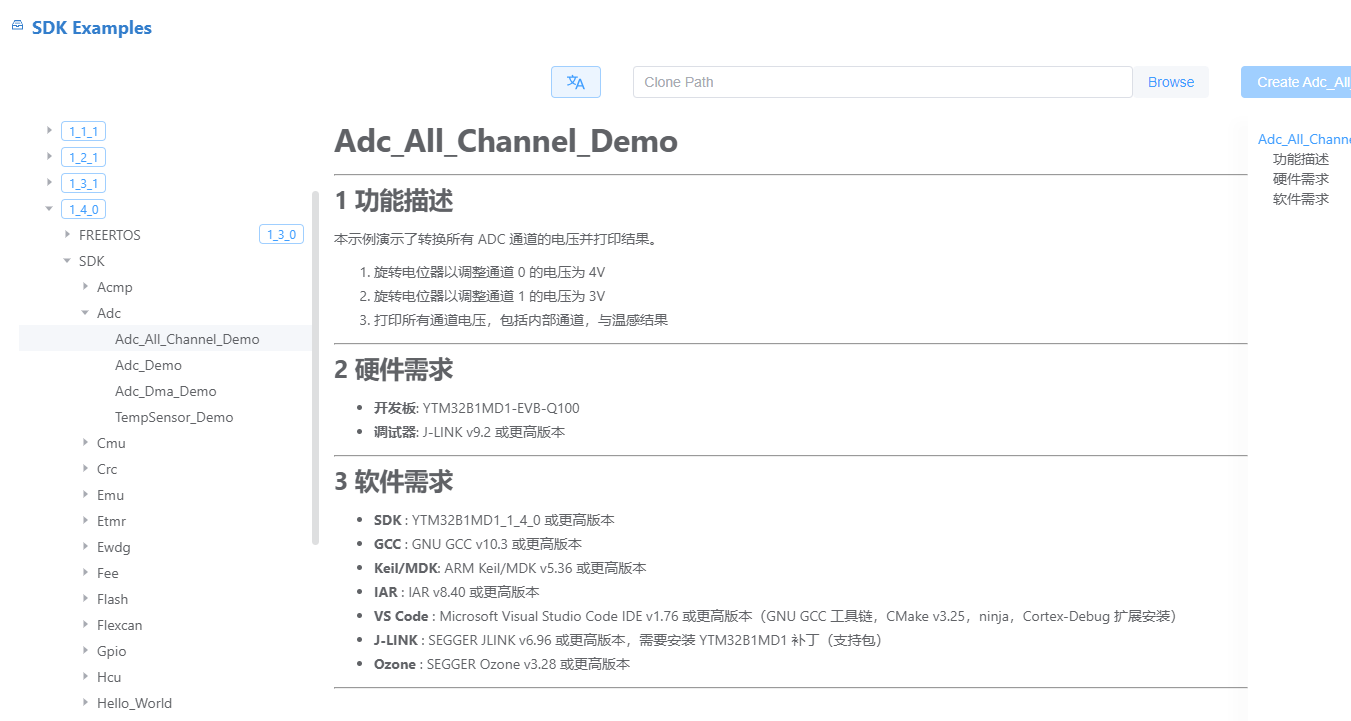Click the Create Adc_All button
The image size is (1351, 721).
[x=1296, y=82]
